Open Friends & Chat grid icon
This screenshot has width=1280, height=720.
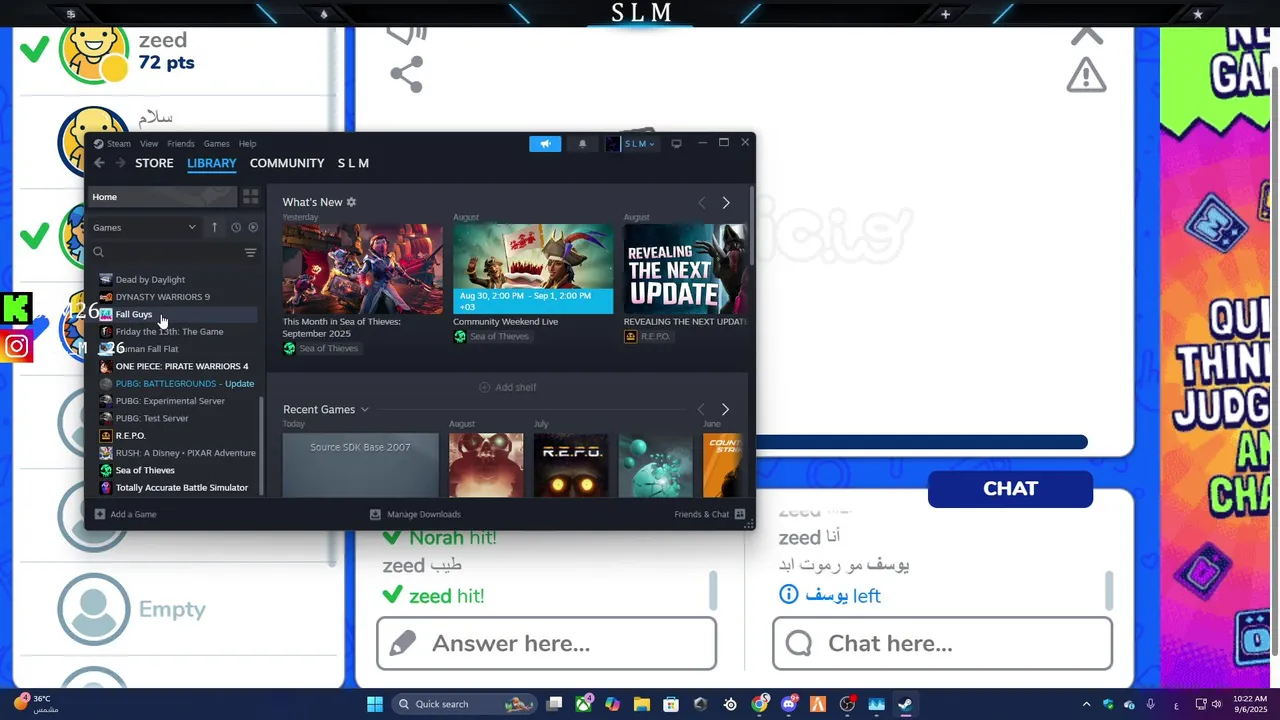(x=740, y=514)
